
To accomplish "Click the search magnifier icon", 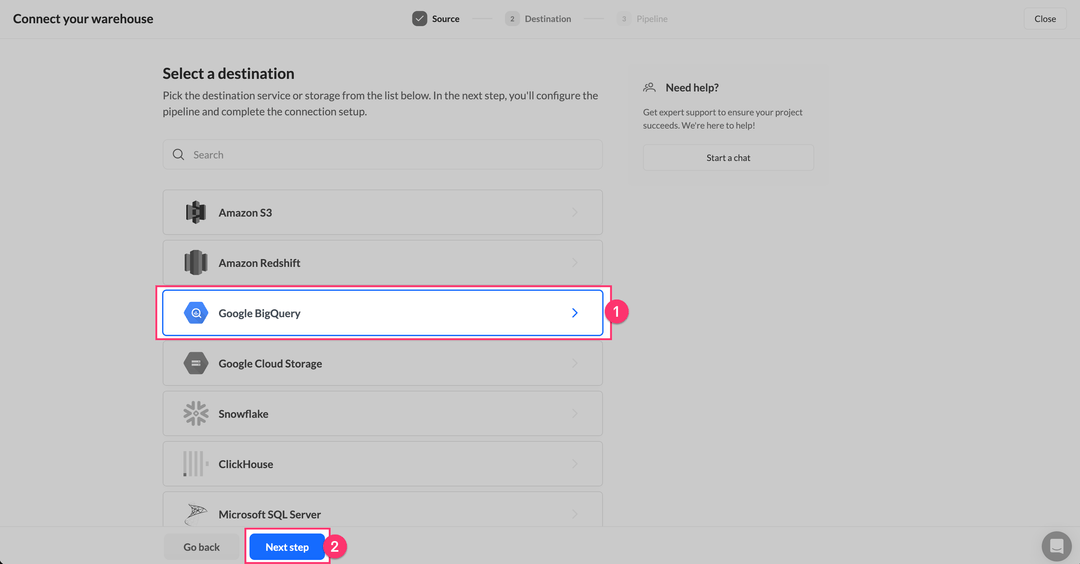I will click(178, 155).
